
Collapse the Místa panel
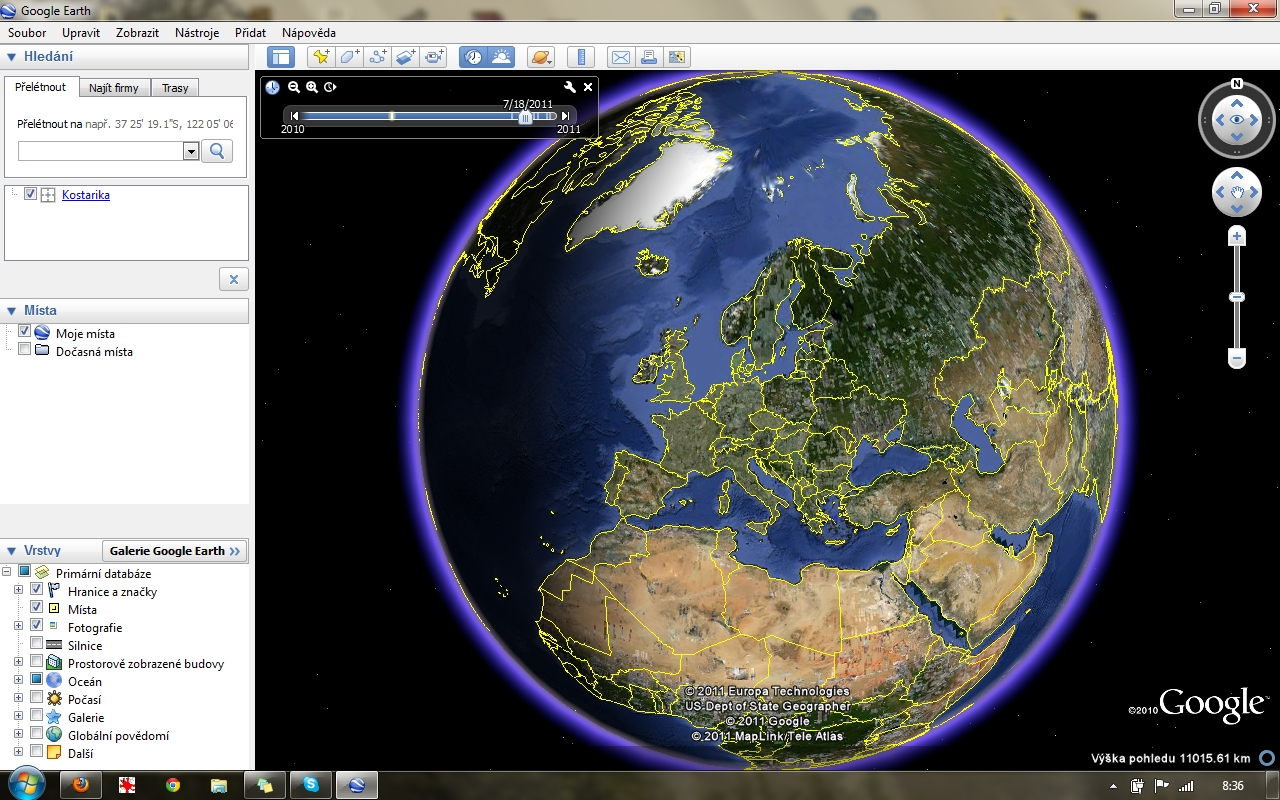12,311
